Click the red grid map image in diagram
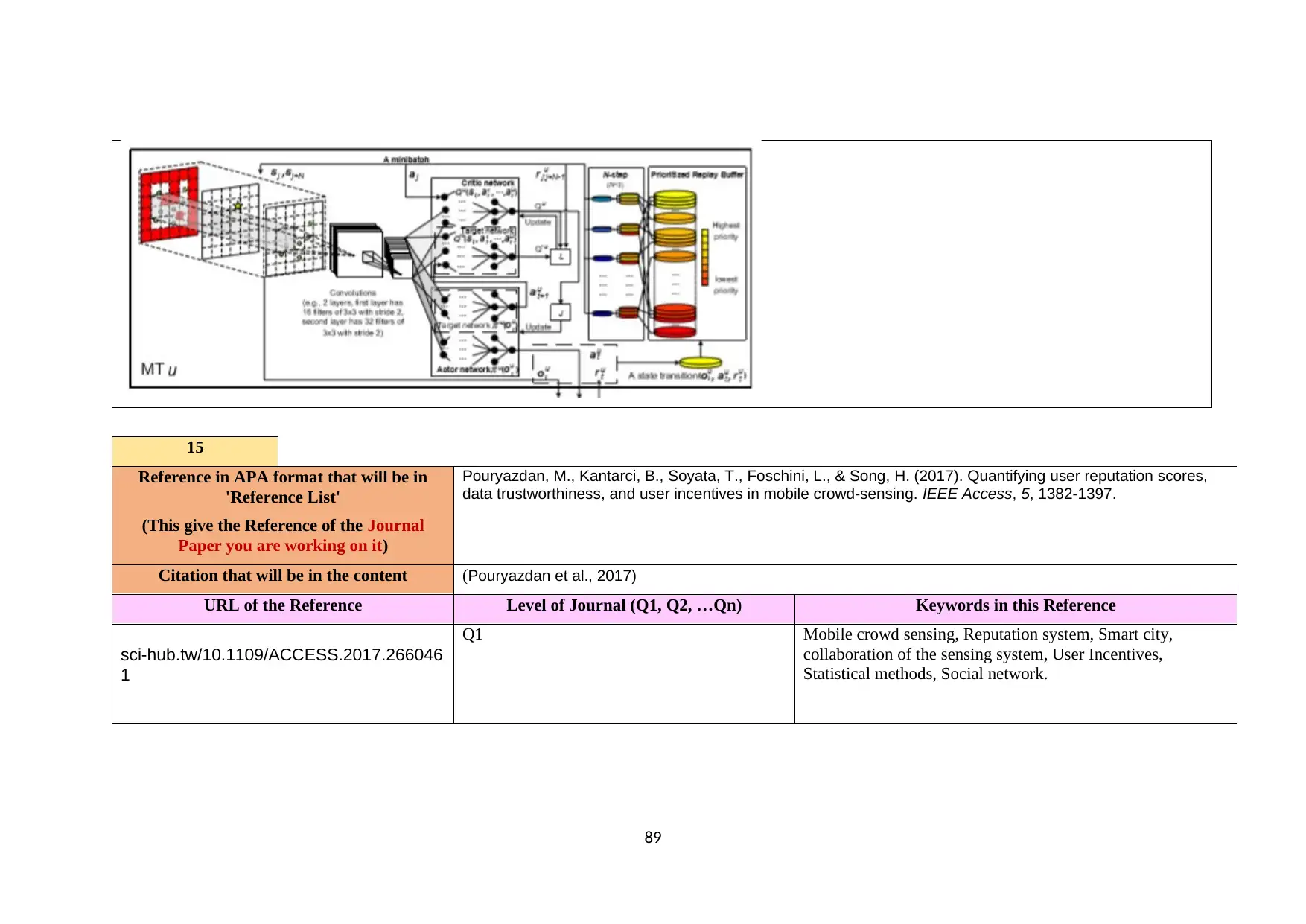 tap(170, 203)
